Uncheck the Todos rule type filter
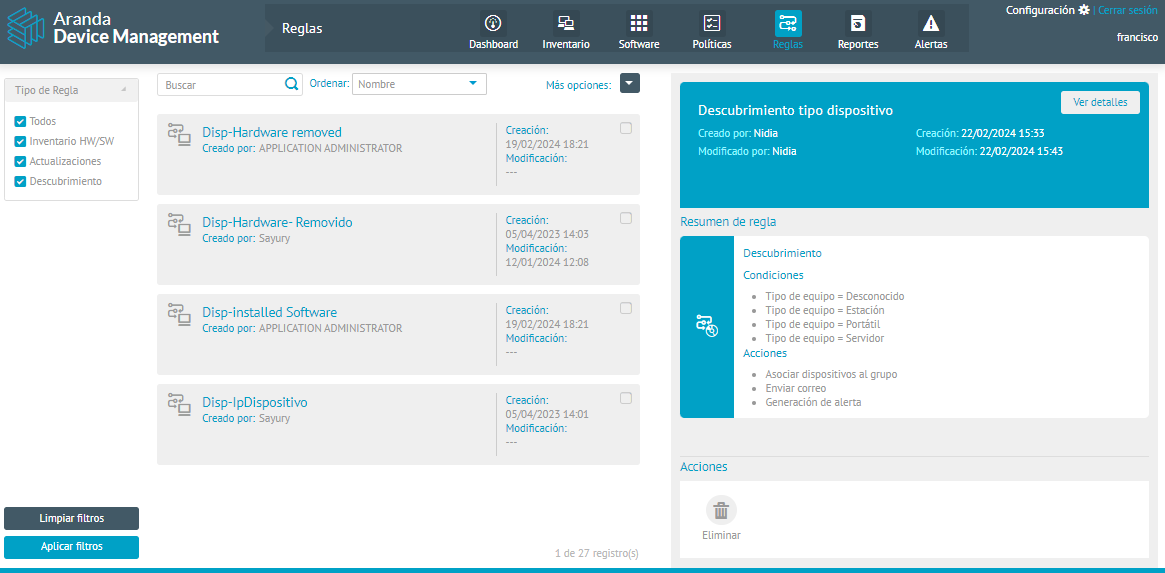This screenshot has height=573, width=1165. [x=20, y=121]
